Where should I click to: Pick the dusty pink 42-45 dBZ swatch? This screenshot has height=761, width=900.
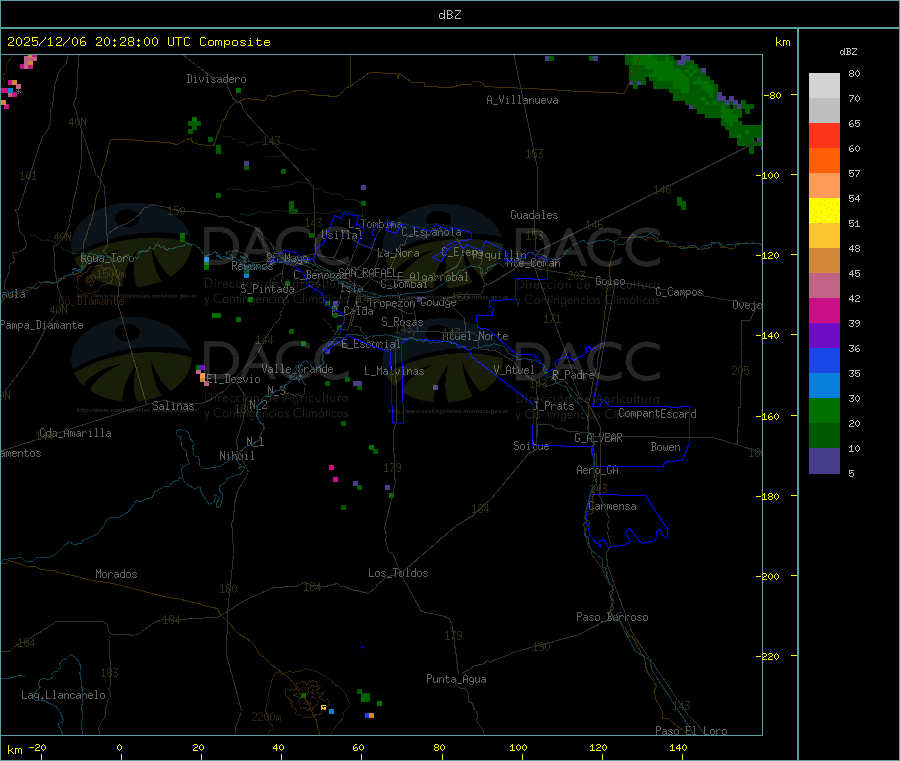click(824, 286)
